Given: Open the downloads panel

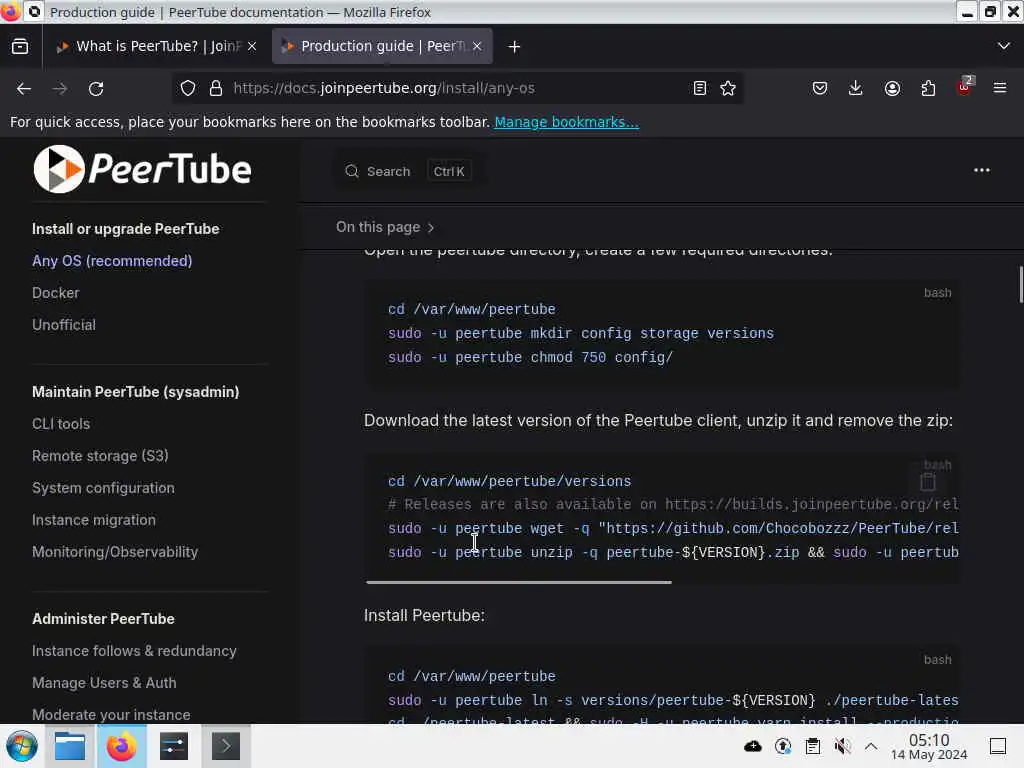Looking at the screenshot, I should coord(856,88).
